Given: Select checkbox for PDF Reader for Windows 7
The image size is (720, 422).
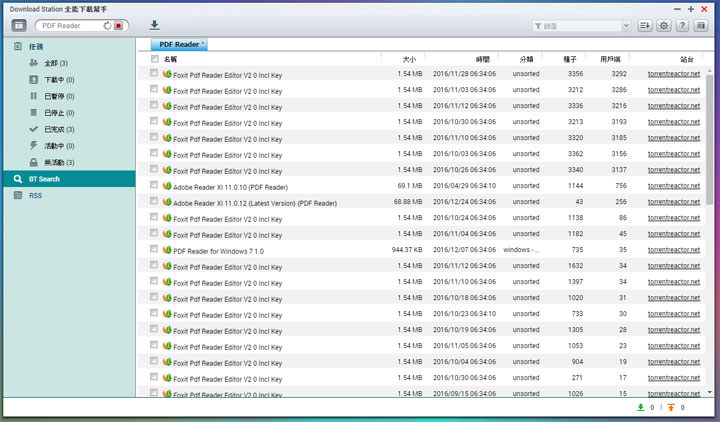Looking at the screenshot, I should pos(154,249).
